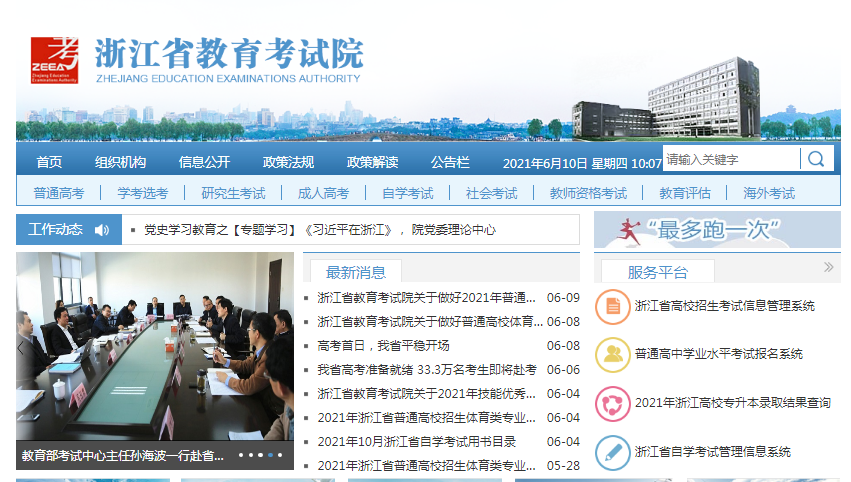Viewport: 851px width, 482px height.
Task: Click the double chevron beside 服务平台
Action: pyautogui.click(x=828, y=267)
